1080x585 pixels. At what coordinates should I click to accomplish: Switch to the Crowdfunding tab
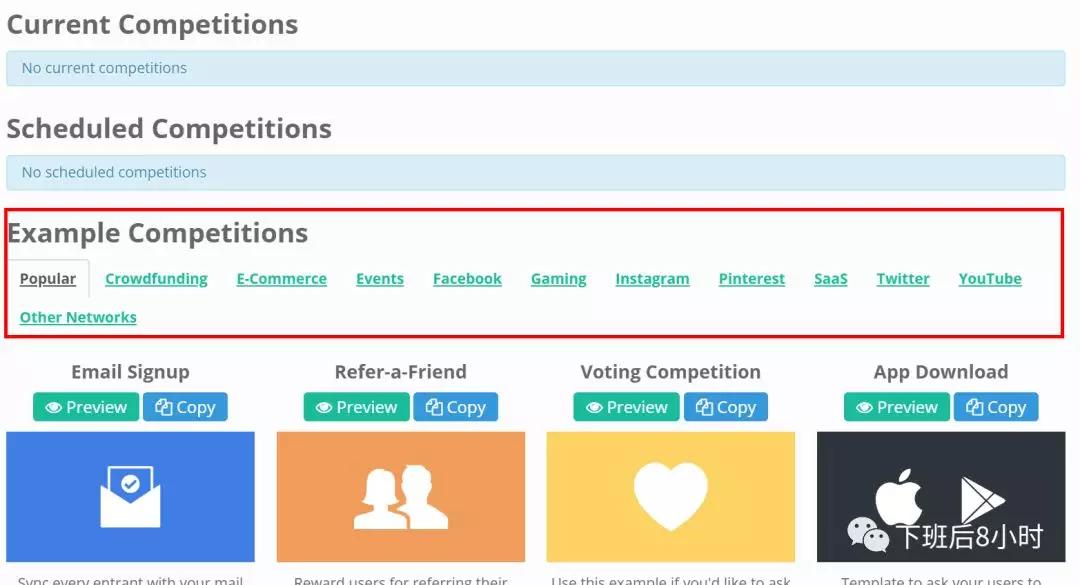[x=156, y=279]
